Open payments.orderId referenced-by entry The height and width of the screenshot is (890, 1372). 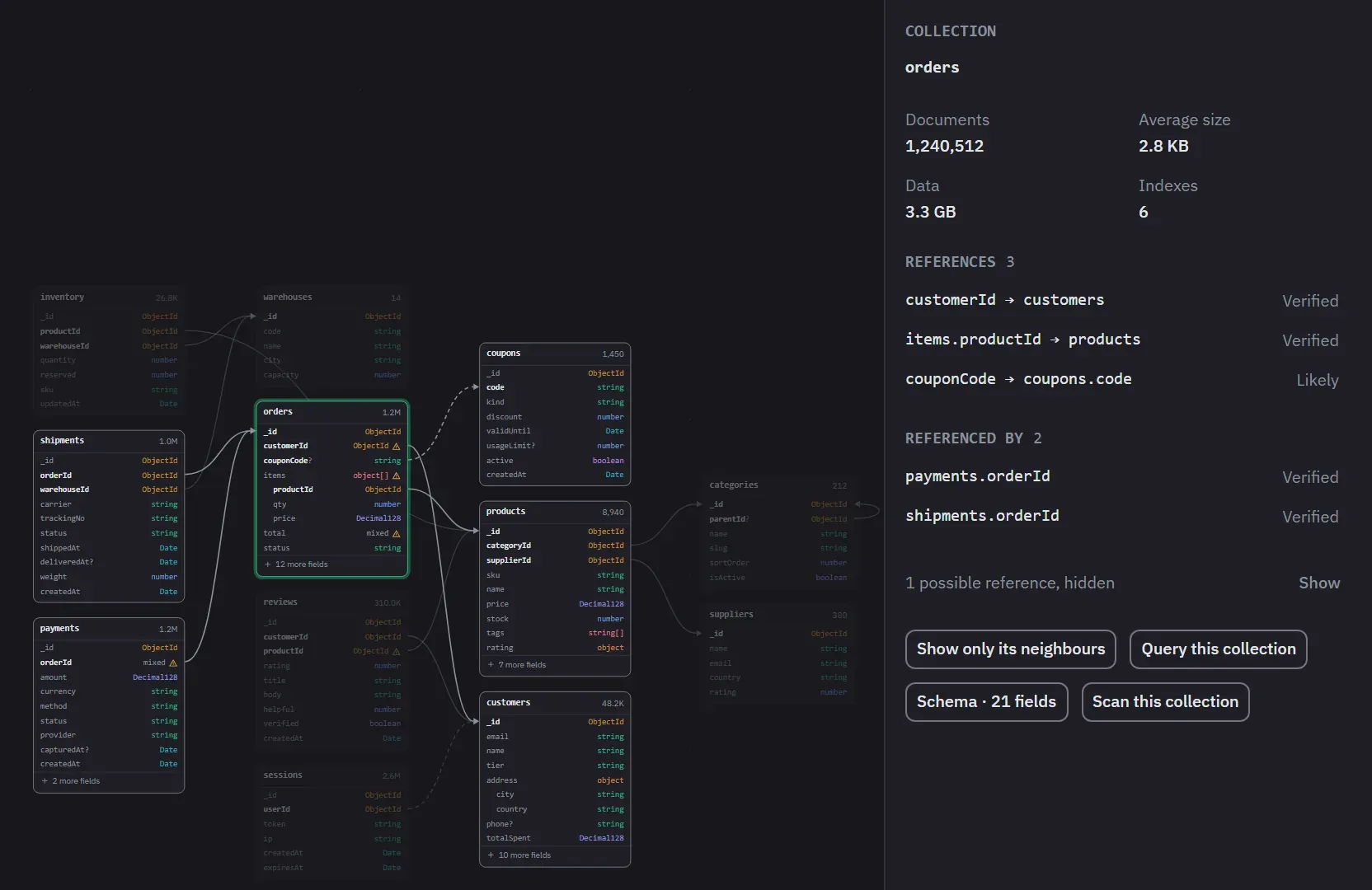(1122, 477)
